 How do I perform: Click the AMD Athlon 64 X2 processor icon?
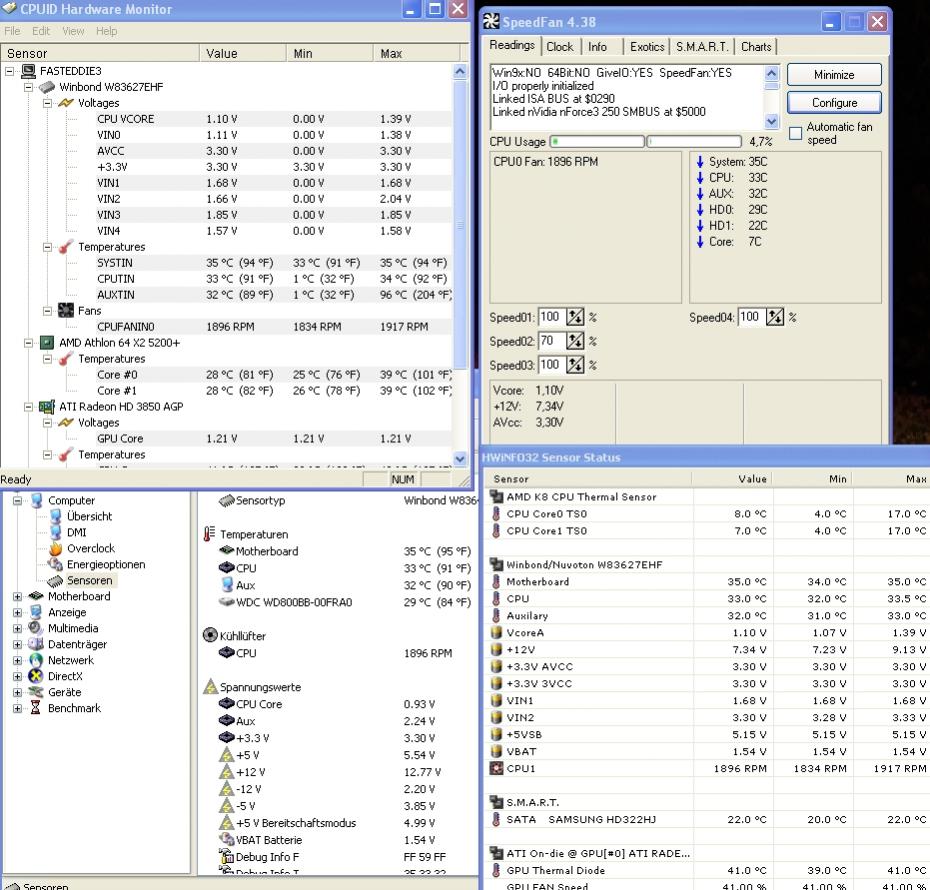(x=47, y=343)
